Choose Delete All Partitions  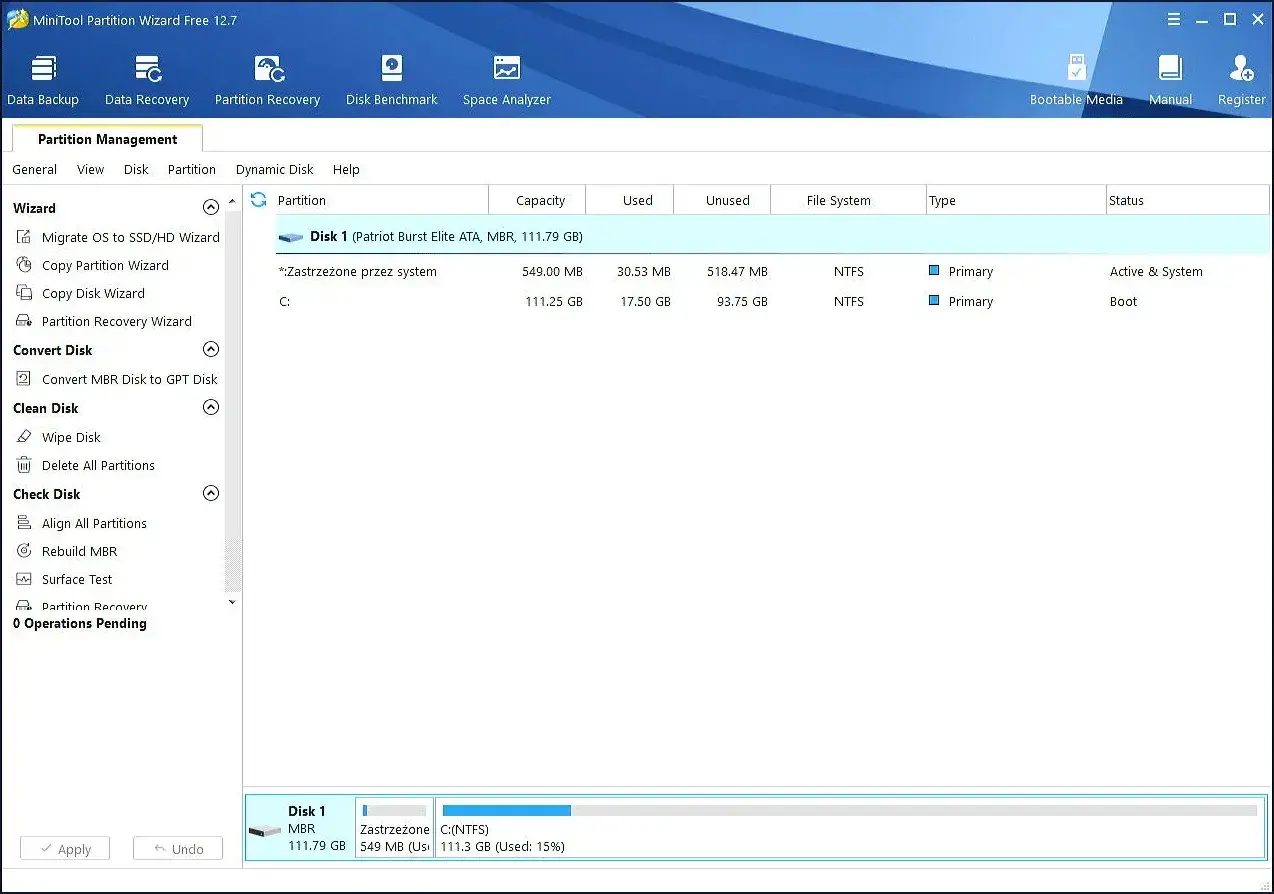click(x=98, y=465)
